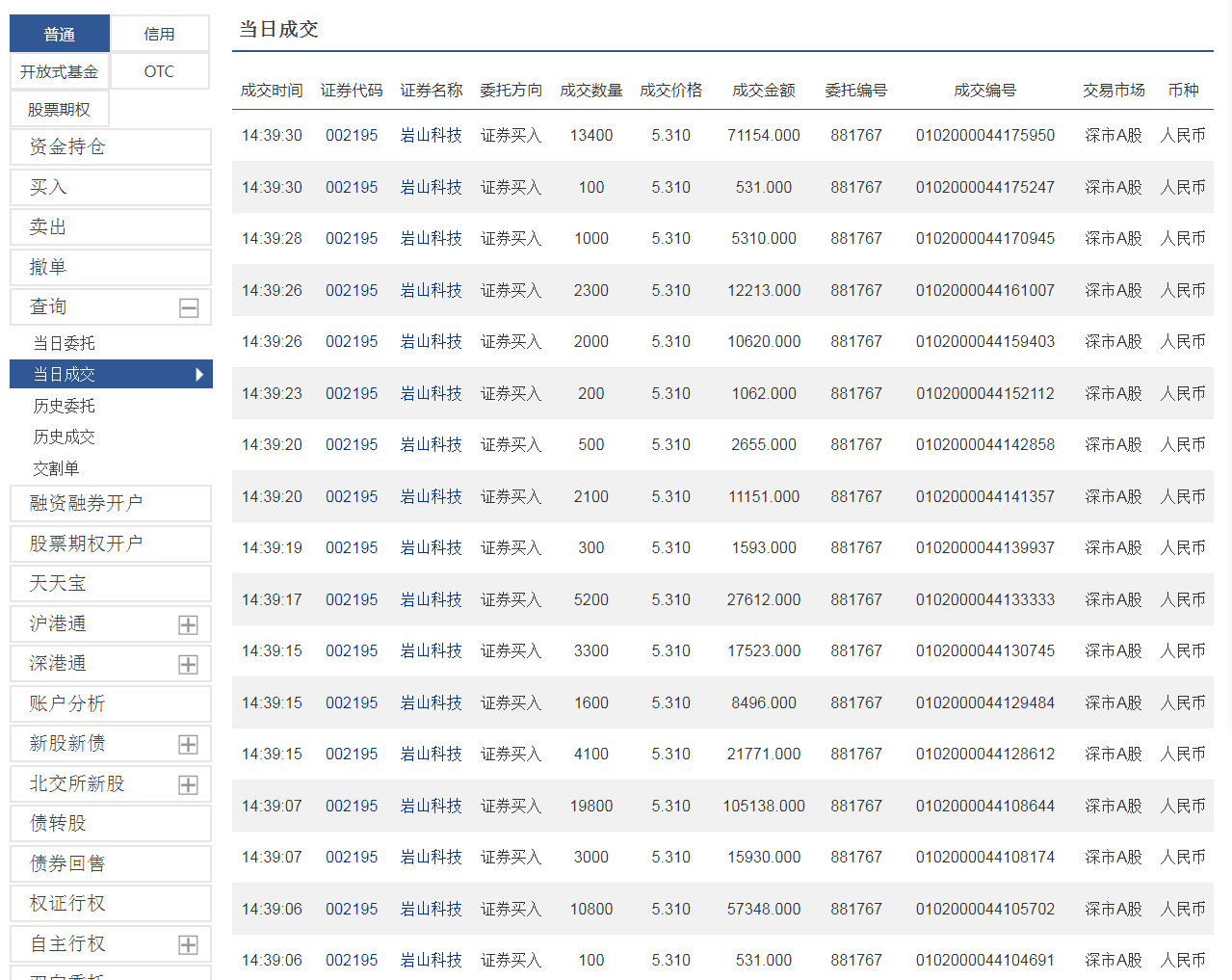Select trade number 0102000044104691

[985, 960]
